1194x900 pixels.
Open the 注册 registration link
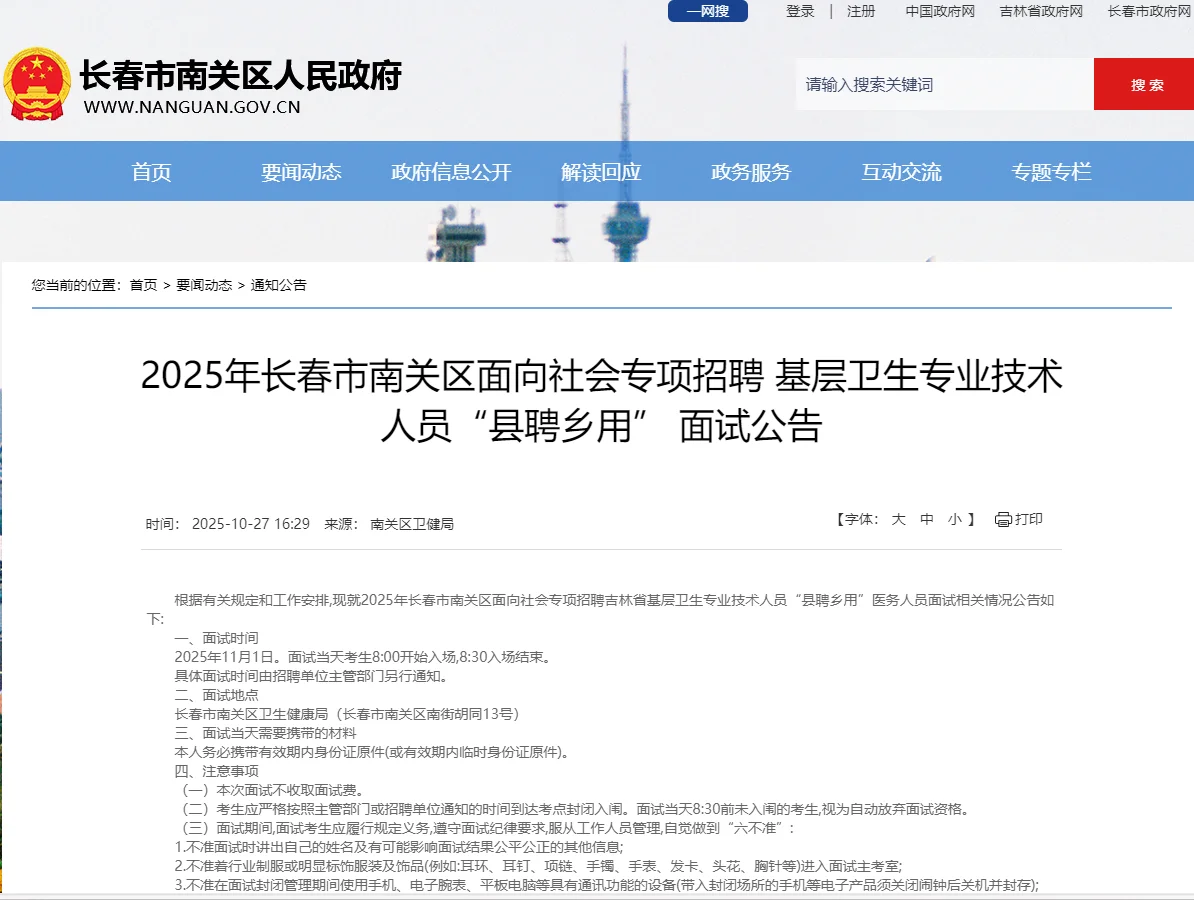(x=861, y=11)
